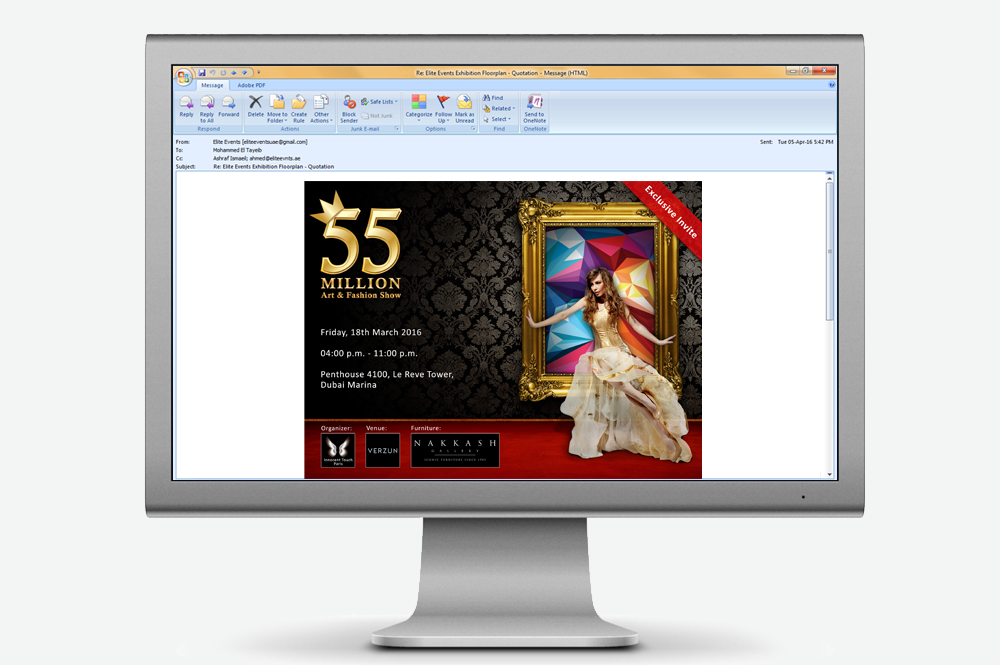Click the Reply icon
This screenshot has height=665, width=1000.
click(x=186, y=103)
